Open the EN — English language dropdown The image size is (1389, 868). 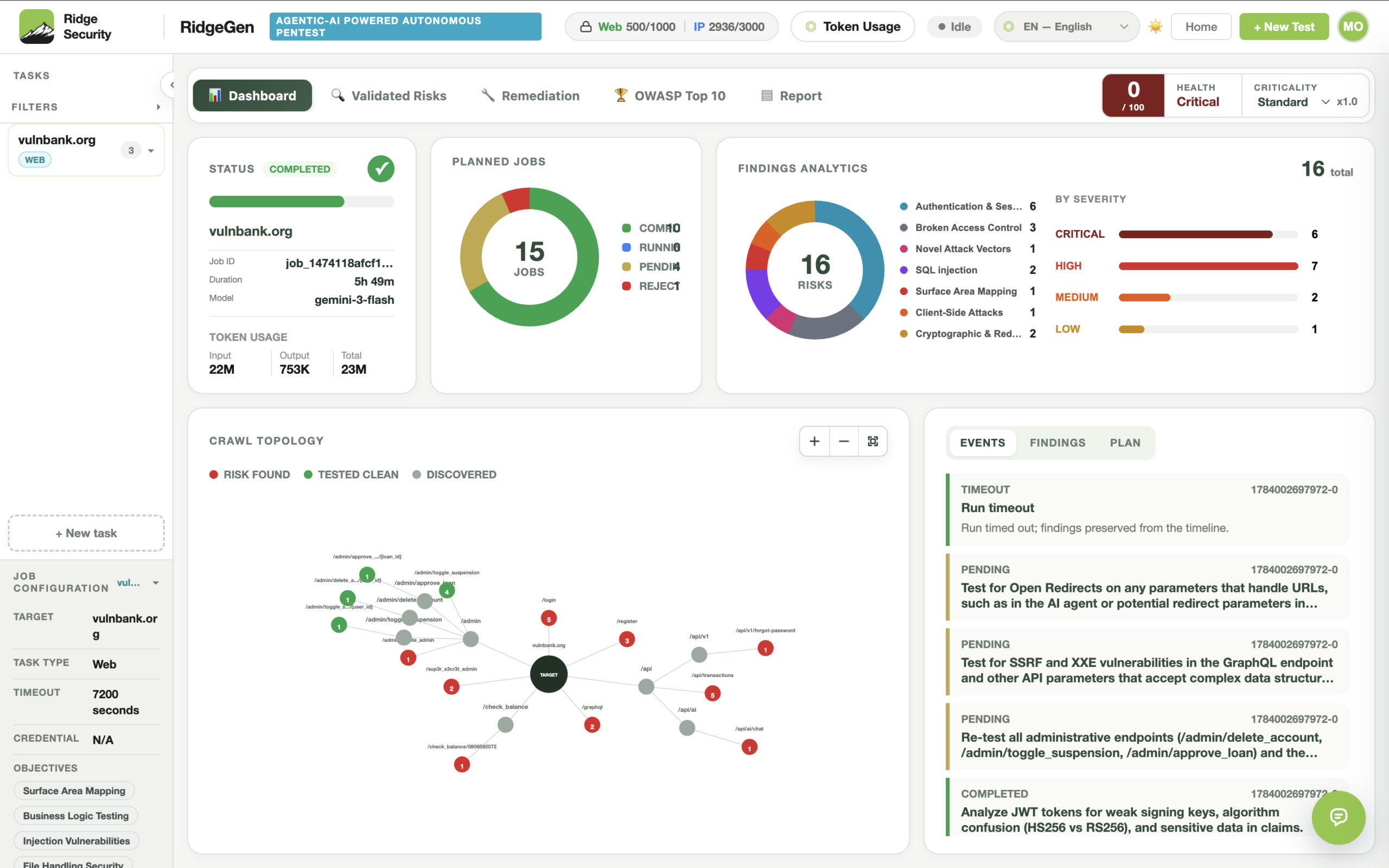(1066, 27)
